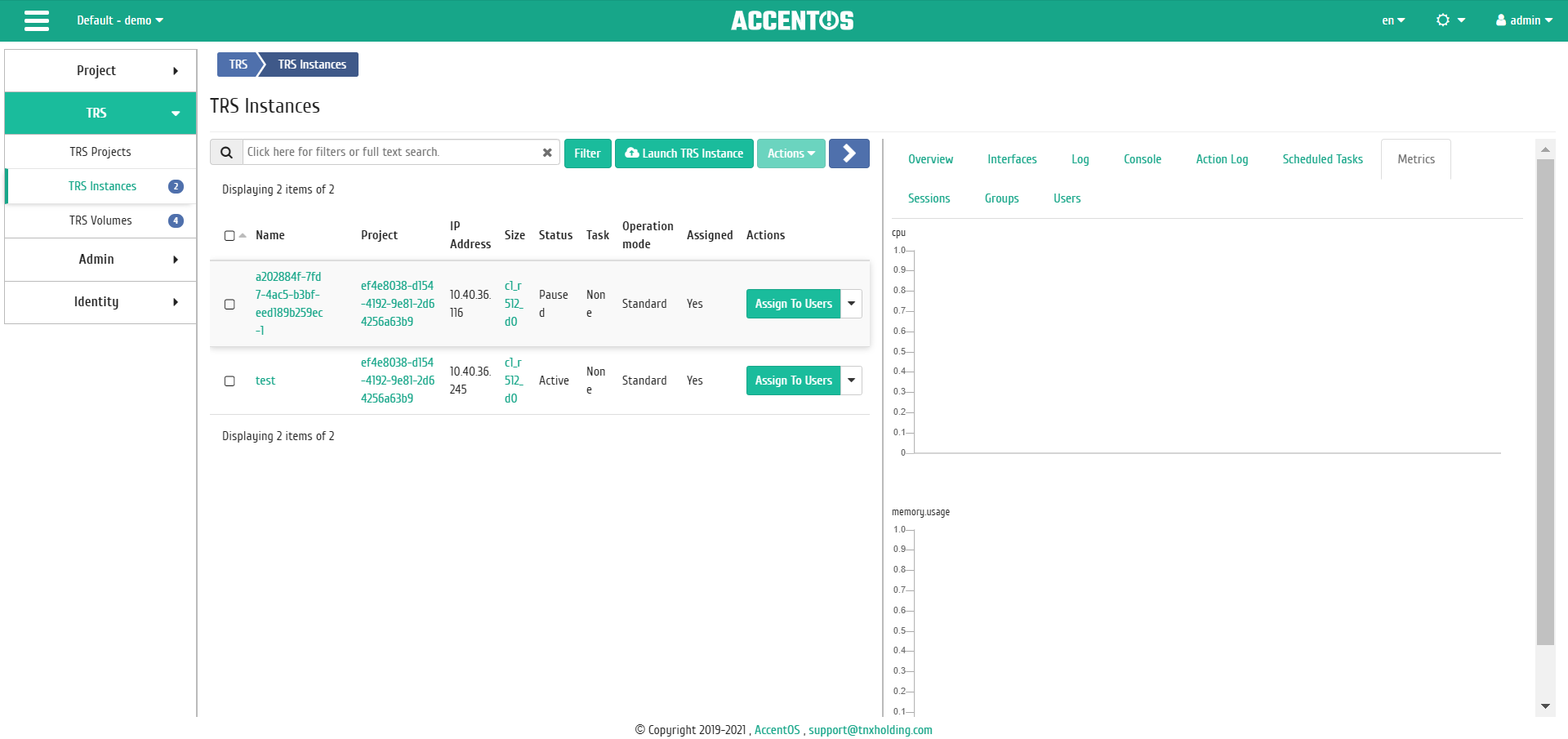Open the a202884f instance name link
The image size is (1568, 739).
click(x=289, y=304)
